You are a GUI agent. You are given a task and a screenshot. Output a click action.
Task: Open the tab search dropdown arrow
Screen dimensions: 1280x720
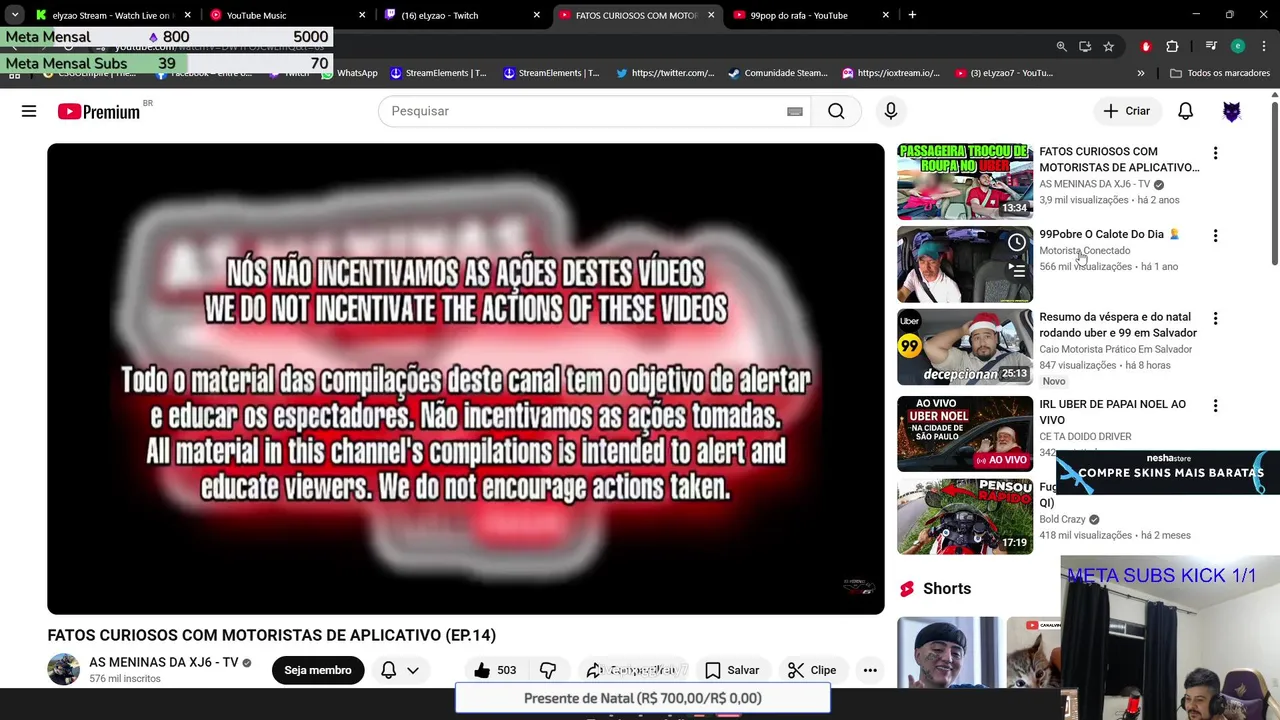(15, 15)
